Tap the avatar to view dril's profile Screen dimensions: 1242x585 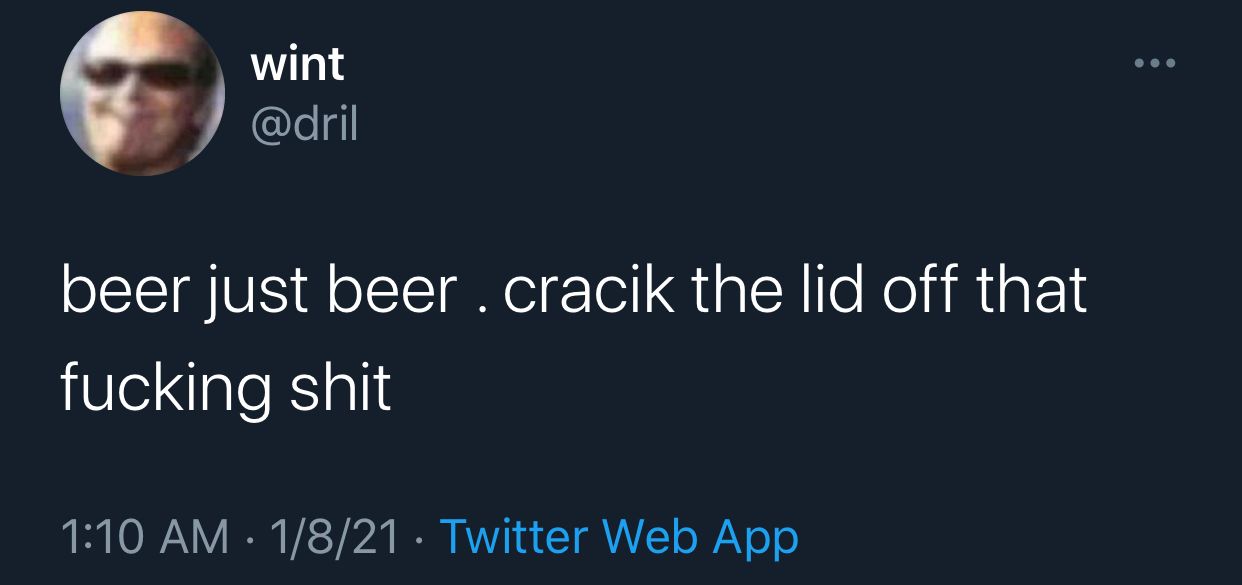(x=143, y=92)
